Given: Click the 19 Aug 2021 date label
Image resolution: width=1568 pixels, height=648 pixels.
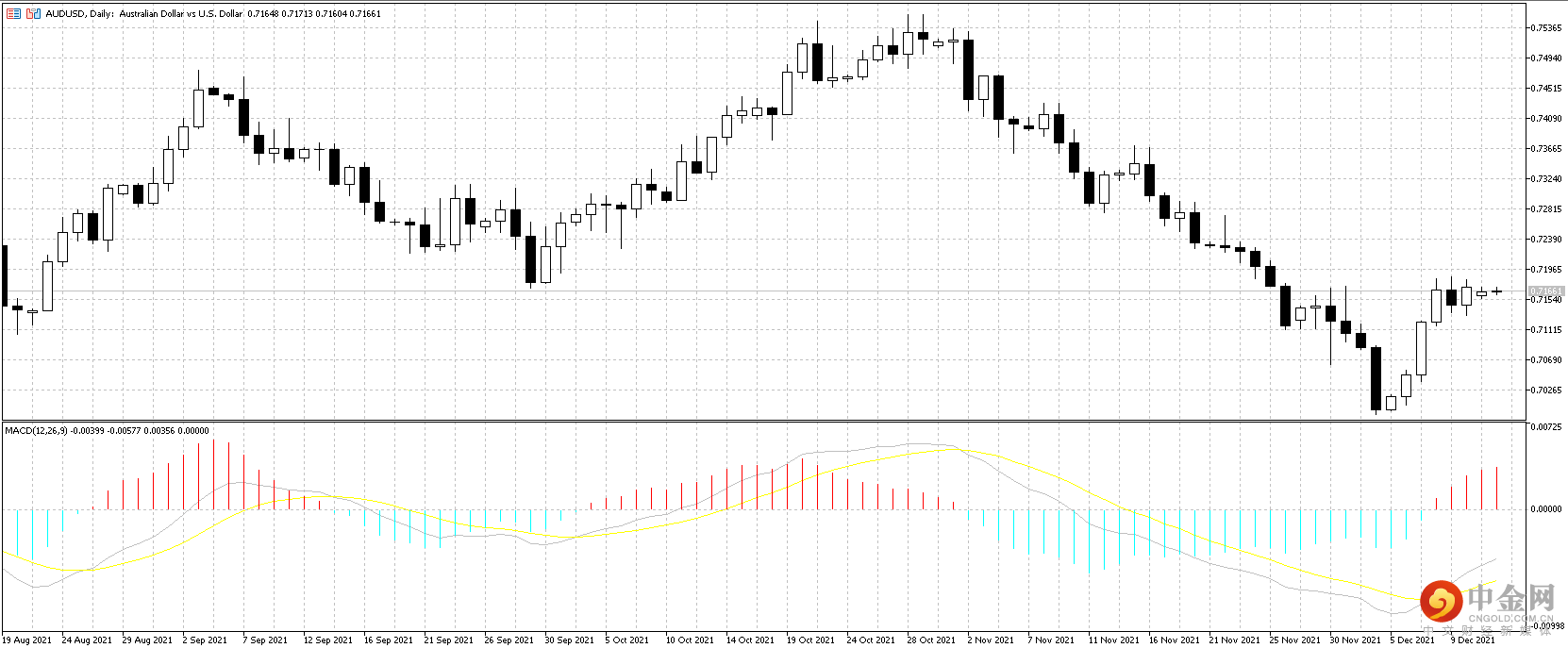Looking at the screenshot, I should [26, 640].
